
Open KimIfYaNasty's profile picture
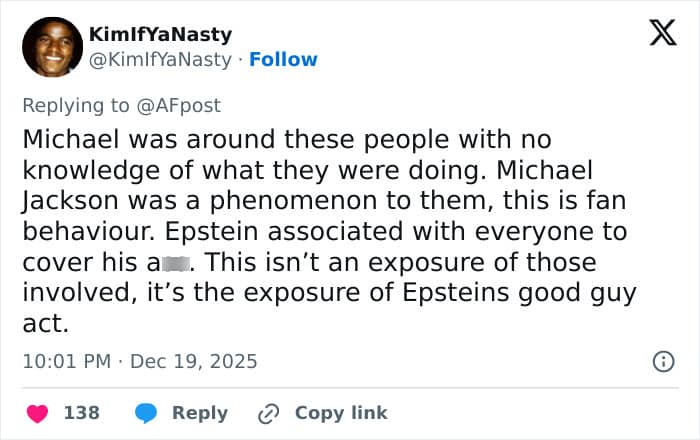51,47
